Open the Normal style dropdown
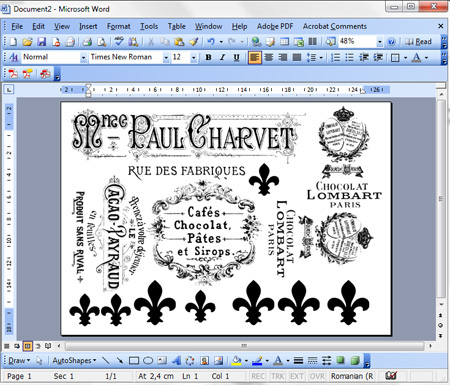450x385 pixels. 83,57
